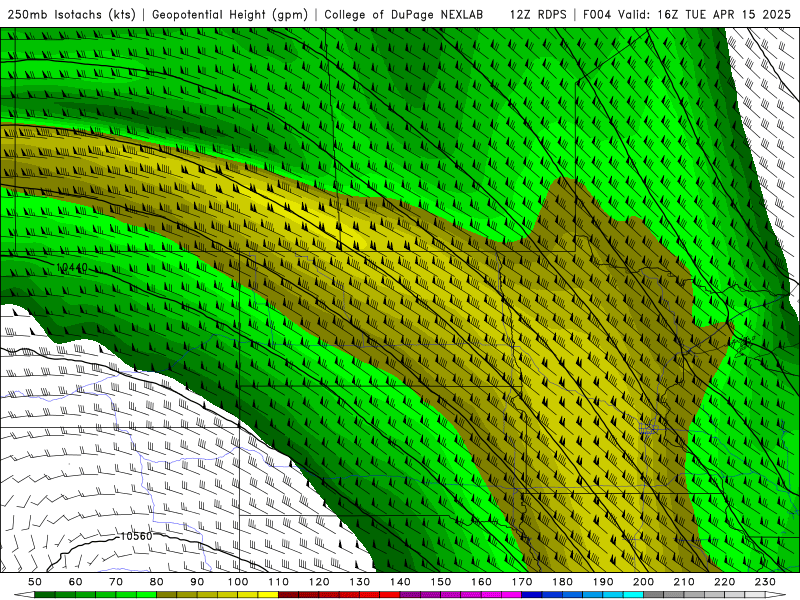Click the 'College of DuPage NEXLAB' text
This screenshot has height=600, width=800.
point(404,15)
